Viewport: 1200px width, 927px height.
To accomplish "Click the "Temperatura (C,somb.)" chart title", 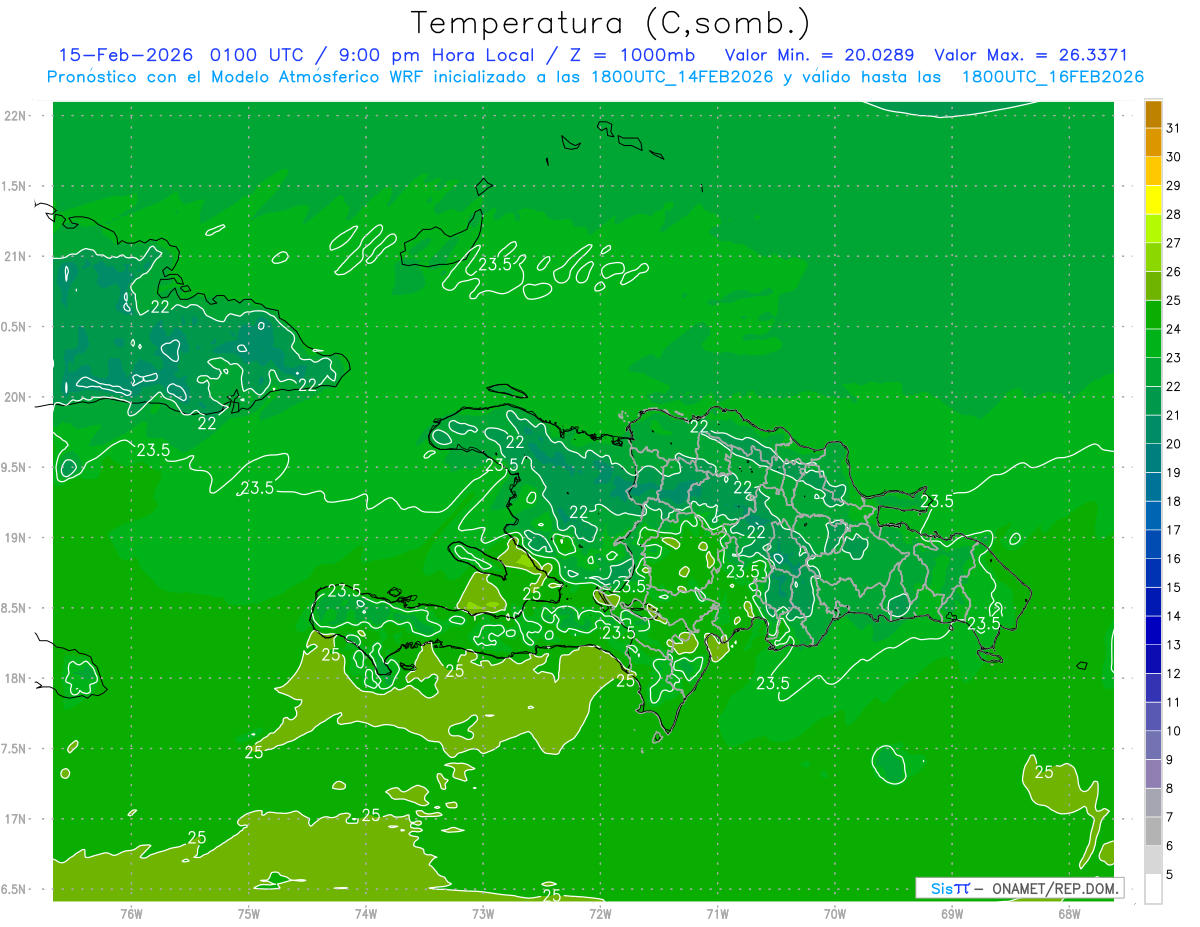I will pyautogui.click(x=610, y=22).
